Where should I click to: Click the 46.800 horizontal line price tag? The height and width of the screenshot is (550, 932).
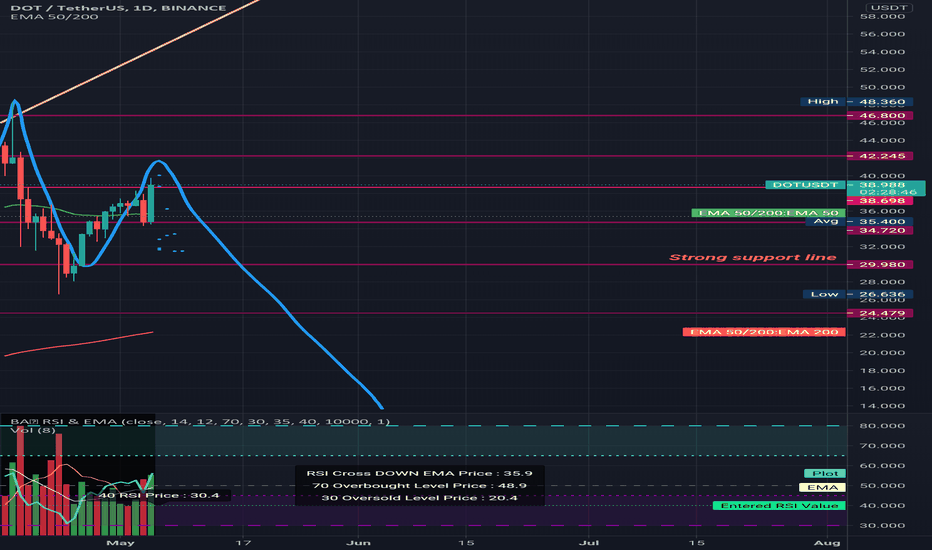(x=882, y=116)
